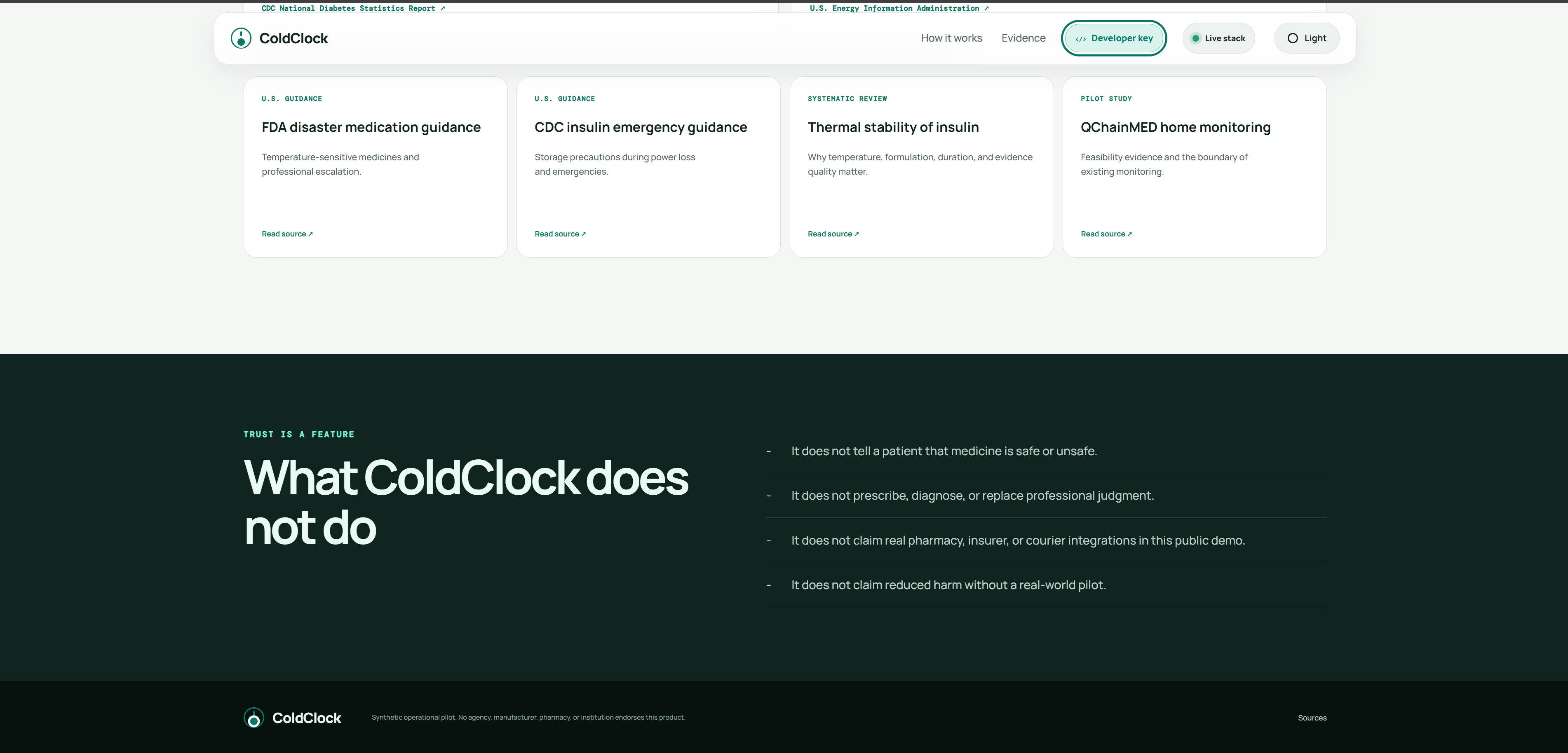Open the How it works section
The width and height of the screenshot is (1568, 753).
(x=951, y=38)
